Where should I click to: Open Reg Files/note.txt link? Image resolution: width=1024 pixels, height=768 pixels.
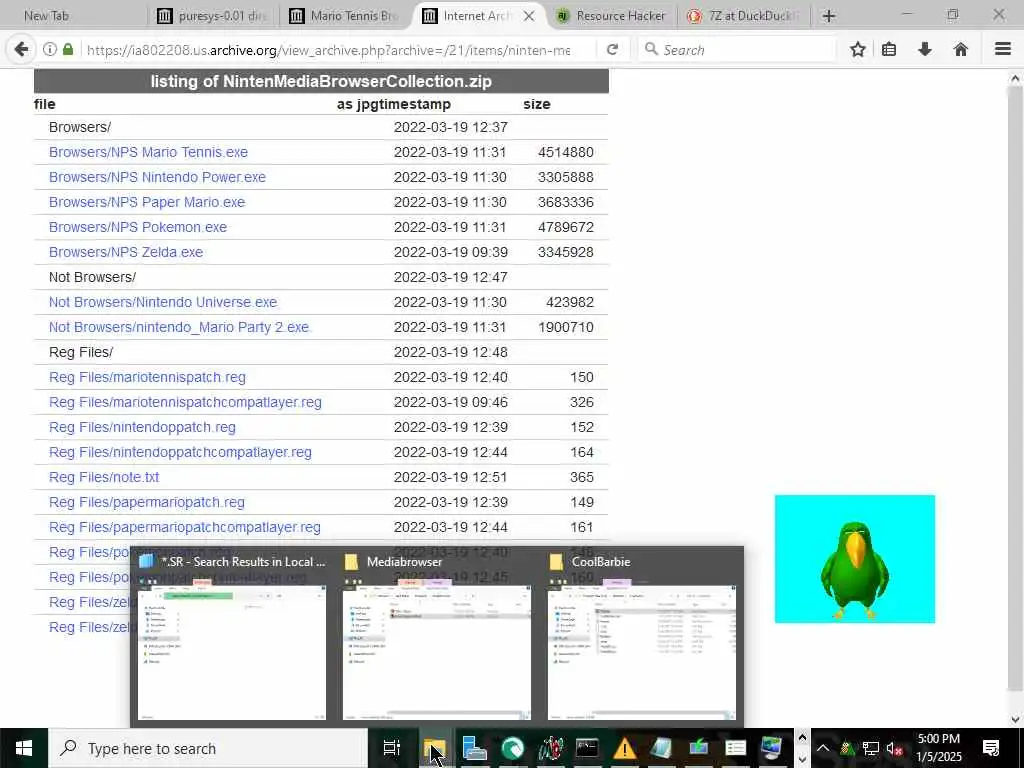click(x=104, y=477)
